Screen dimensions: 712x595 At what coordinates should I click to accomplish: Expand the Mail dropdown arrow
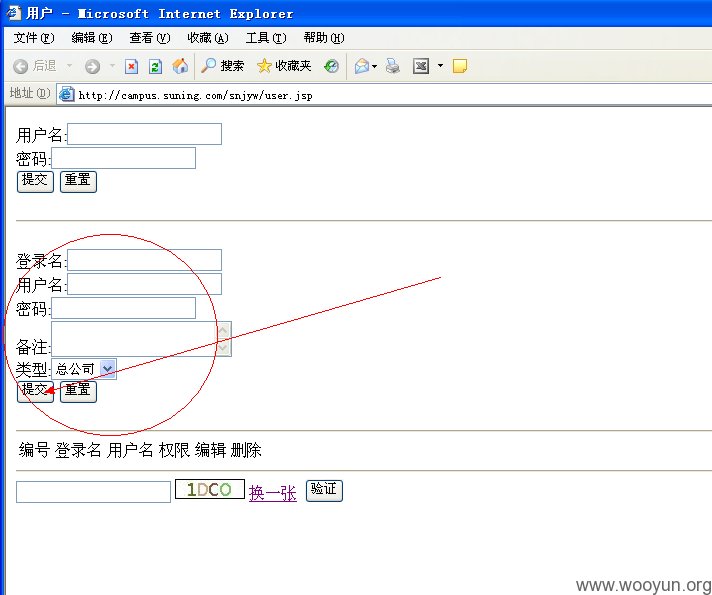coord(375,66)
